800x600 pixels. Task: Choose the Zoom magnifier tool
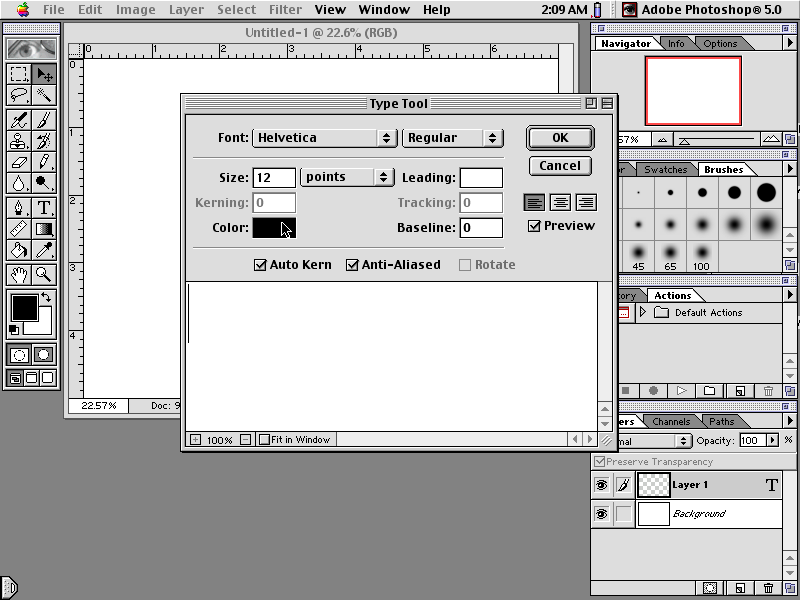point(44,274)
